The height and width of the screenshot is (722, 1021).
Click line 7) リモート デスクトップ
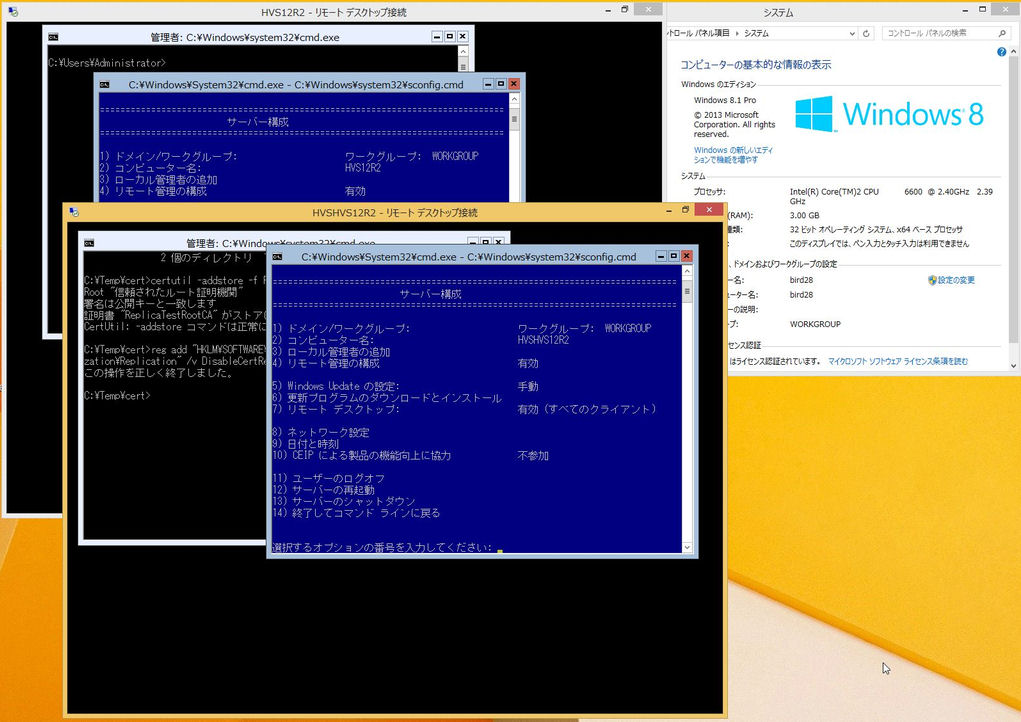tap(336, 409)
